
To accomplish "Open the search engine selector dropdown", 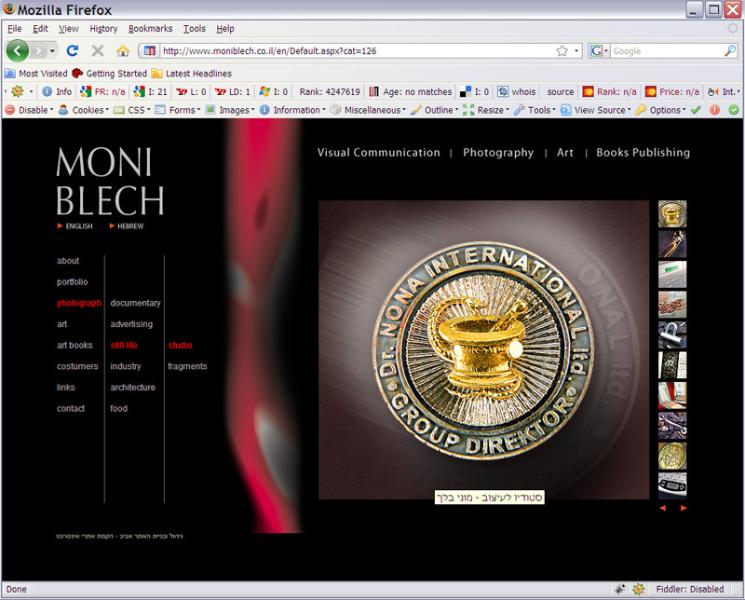I will (x=599, y=51).
